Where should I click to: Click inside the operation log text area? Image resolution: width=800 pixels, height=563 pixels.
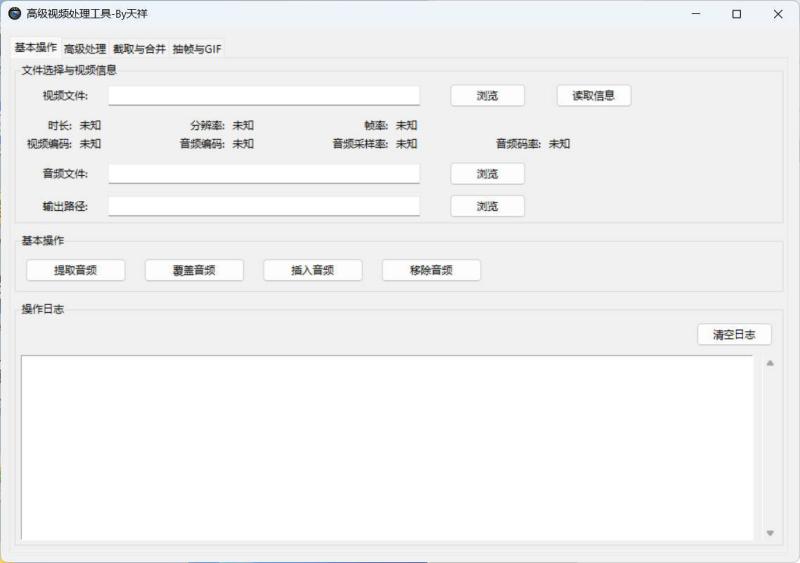[387, 448]
